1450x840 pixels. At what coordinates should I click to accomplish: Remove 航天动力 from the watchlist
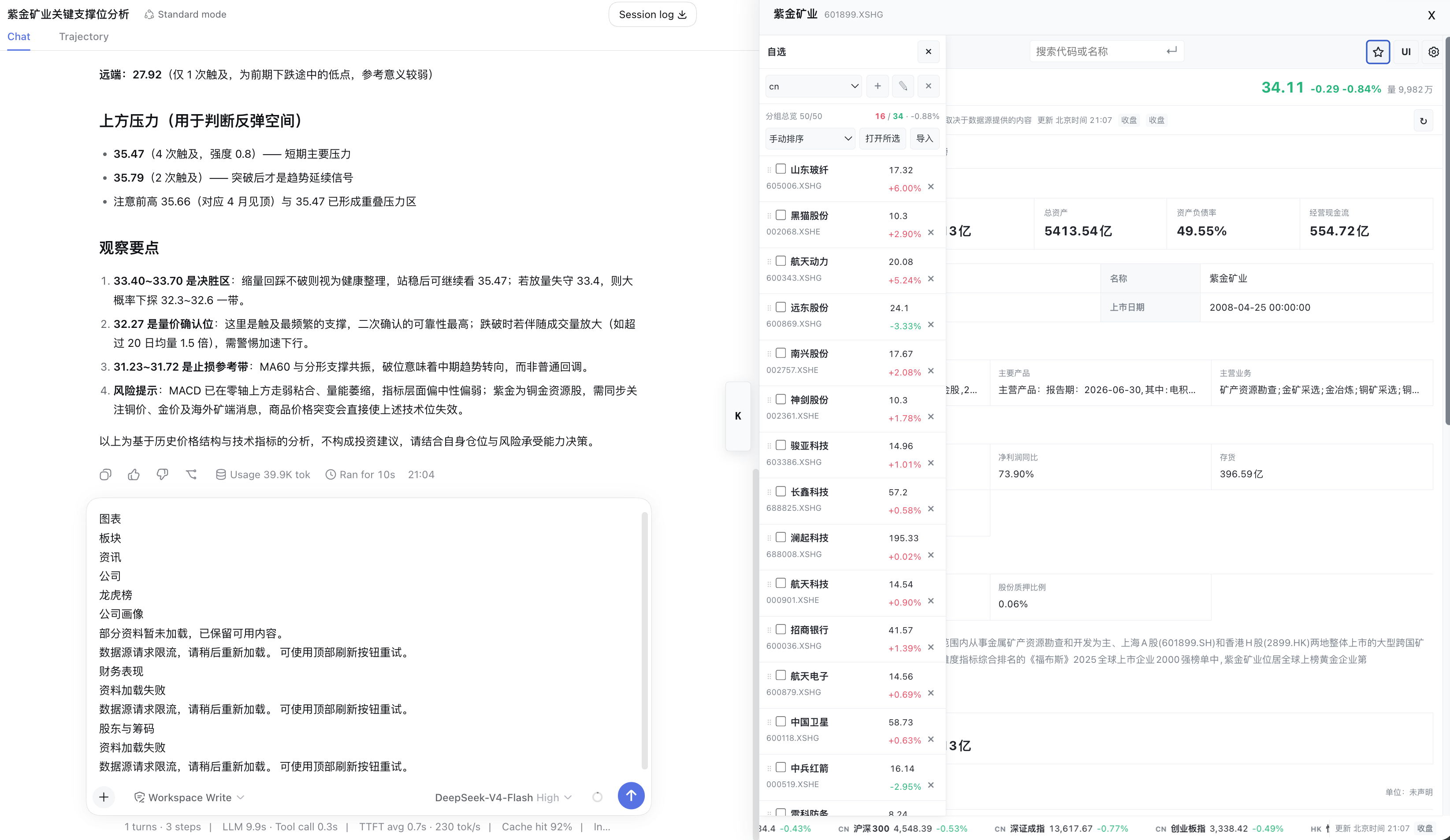click(930, 279)
